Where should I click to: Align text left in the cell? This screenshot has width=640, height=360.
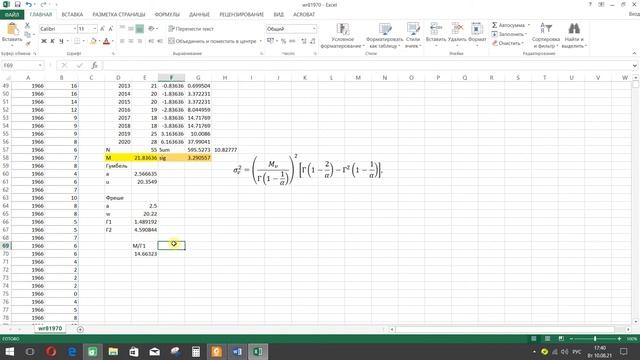click(x=122, y=41)
